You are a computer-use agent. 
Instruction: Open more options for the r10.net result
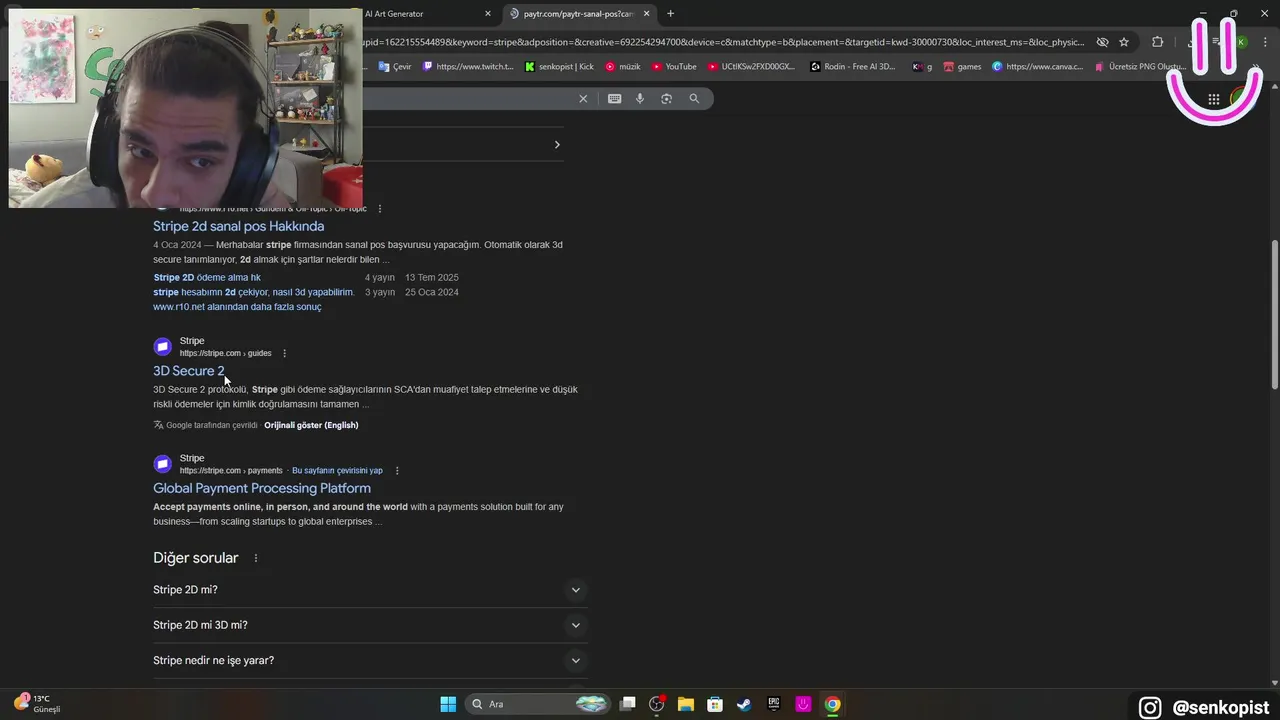380,209
